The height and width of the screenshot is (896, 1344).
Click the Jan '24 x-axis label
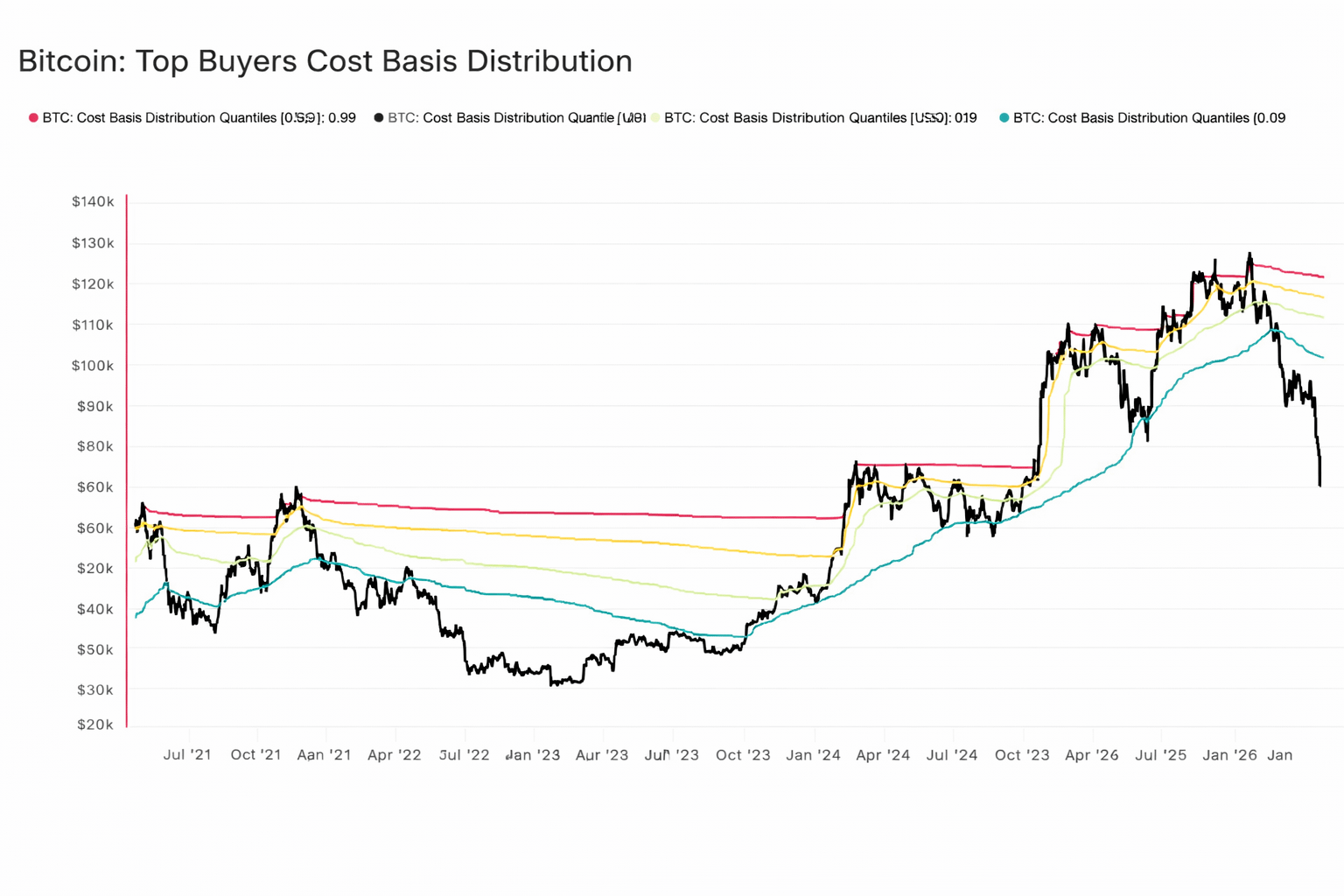point(813,754)
